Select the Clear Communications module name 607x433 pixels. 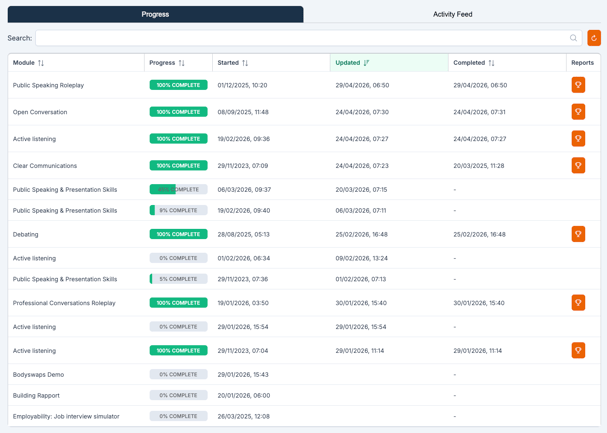pos(45,166)
